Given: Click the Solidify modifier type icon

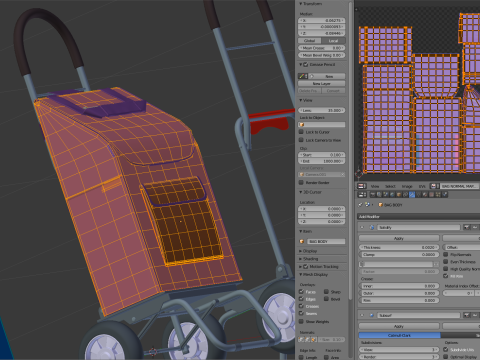Looking at the screenshot, I should [x=372, y=227].
